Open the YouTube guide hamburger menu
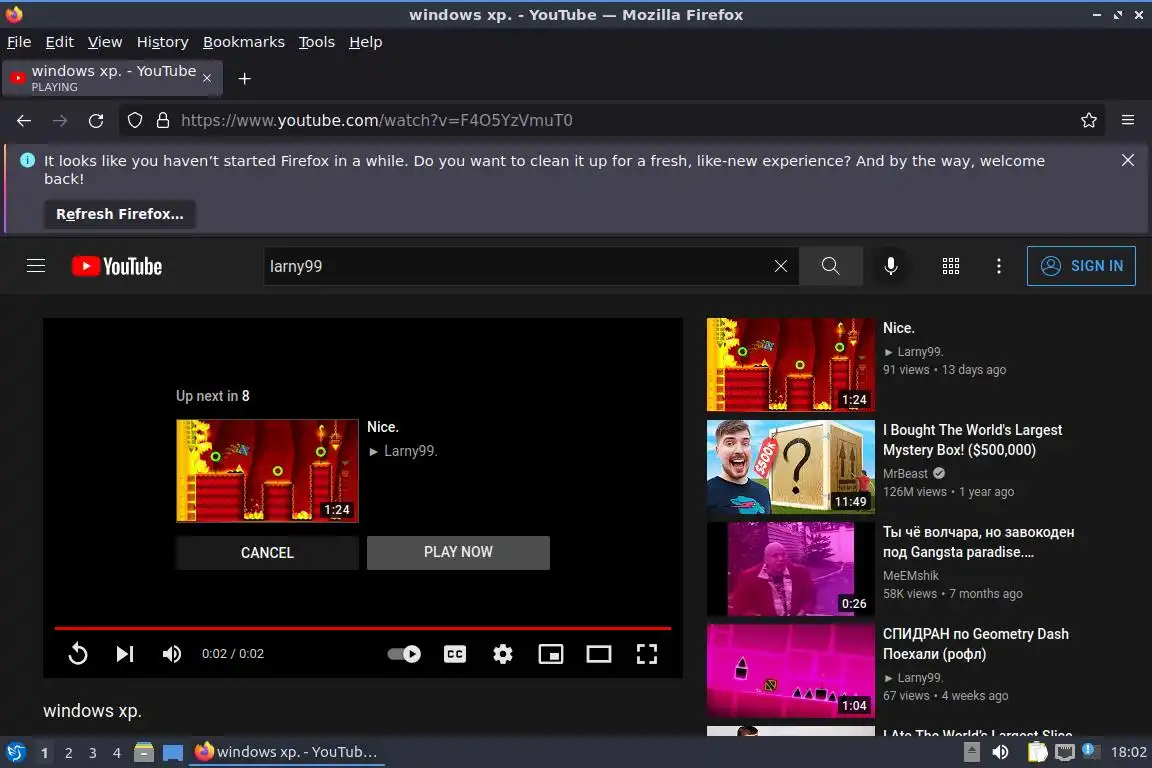 point(36,266)
